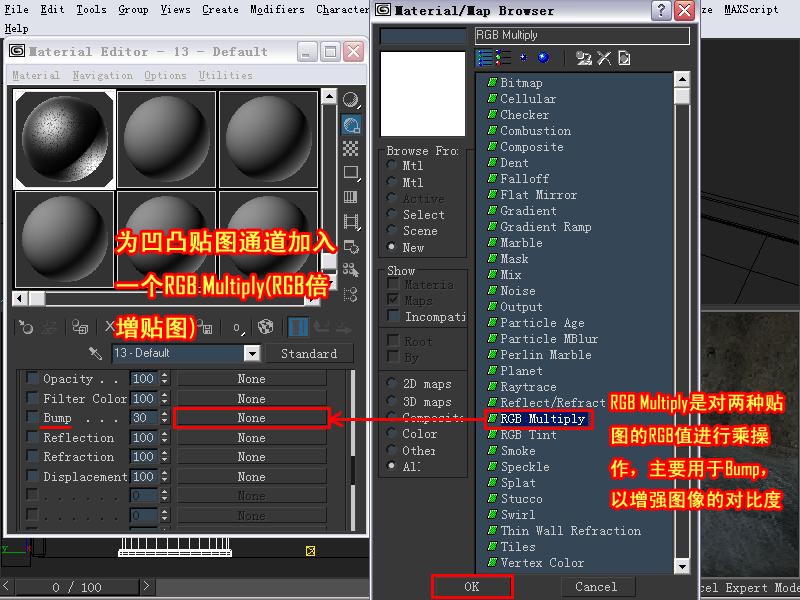Open Material/Map Navigator icon
Screen dimensions: 800x600
[351, 294]
